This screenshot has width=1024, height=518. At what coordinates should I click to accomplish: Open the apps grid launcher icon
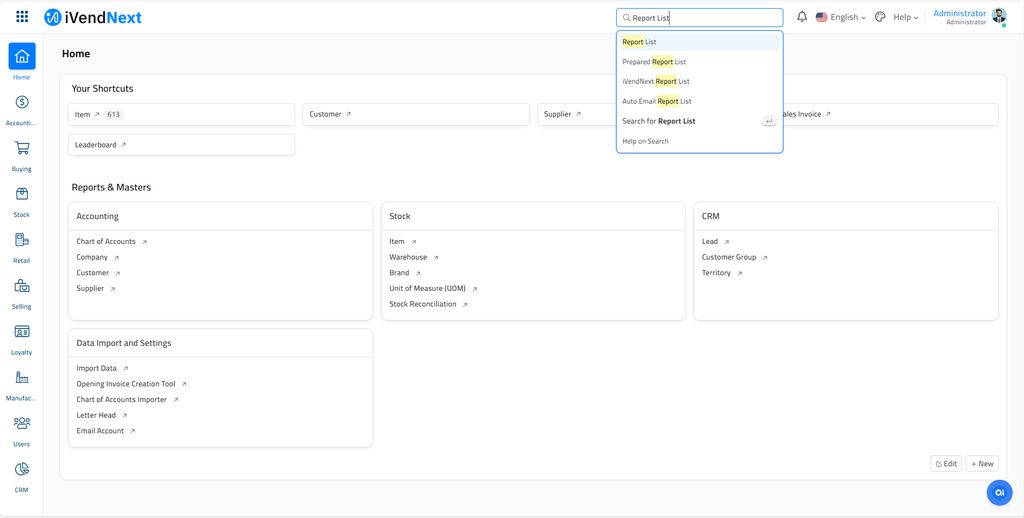coord(22,17)
